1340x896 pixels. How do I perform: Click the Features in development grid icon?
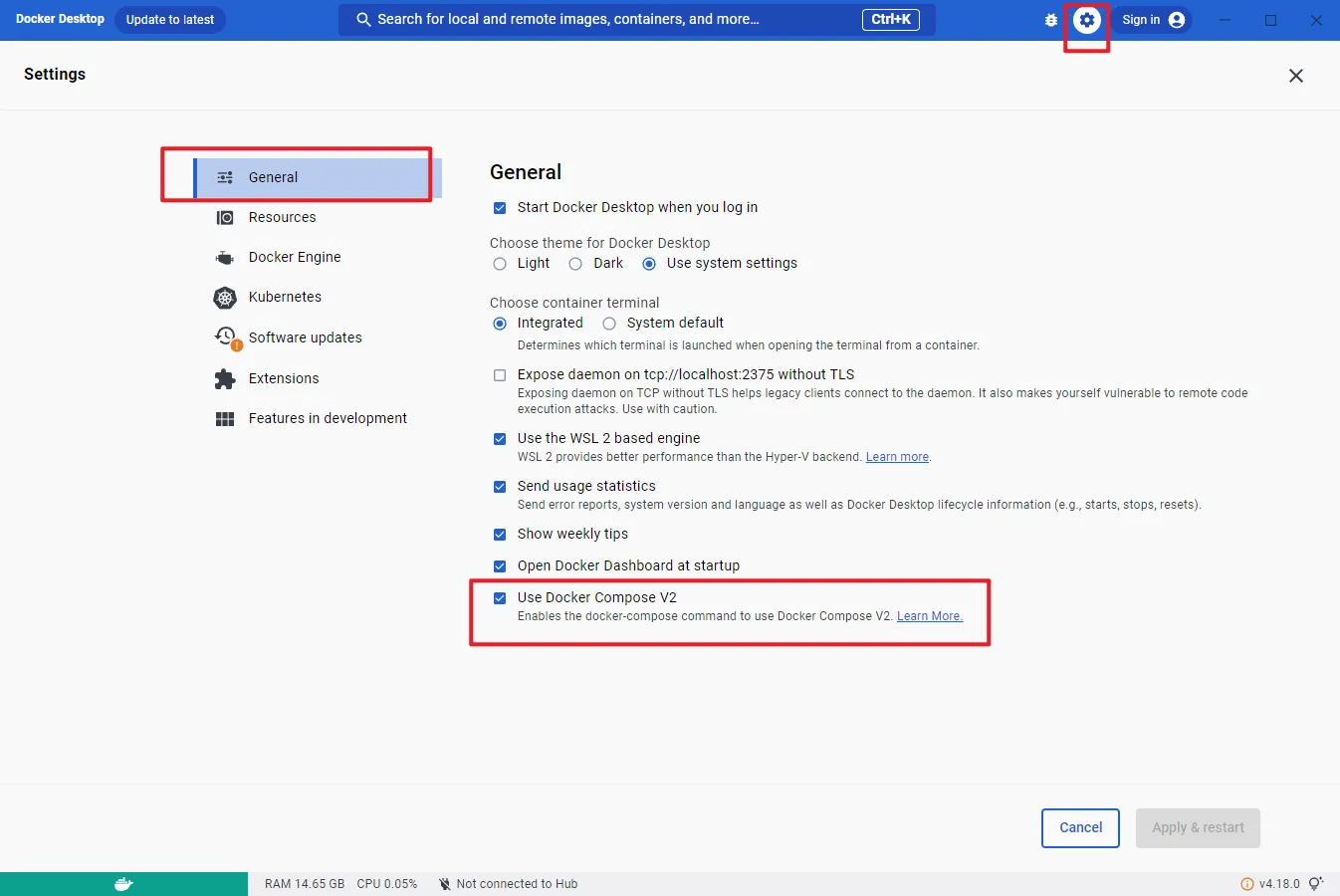[x=225, y=419]
